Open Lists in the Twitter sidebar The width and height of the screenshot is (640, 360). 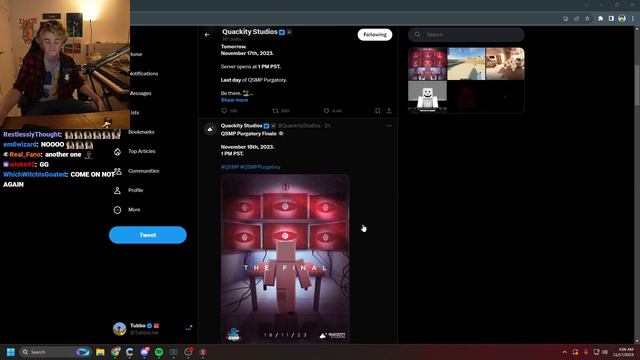coord(134,113)
